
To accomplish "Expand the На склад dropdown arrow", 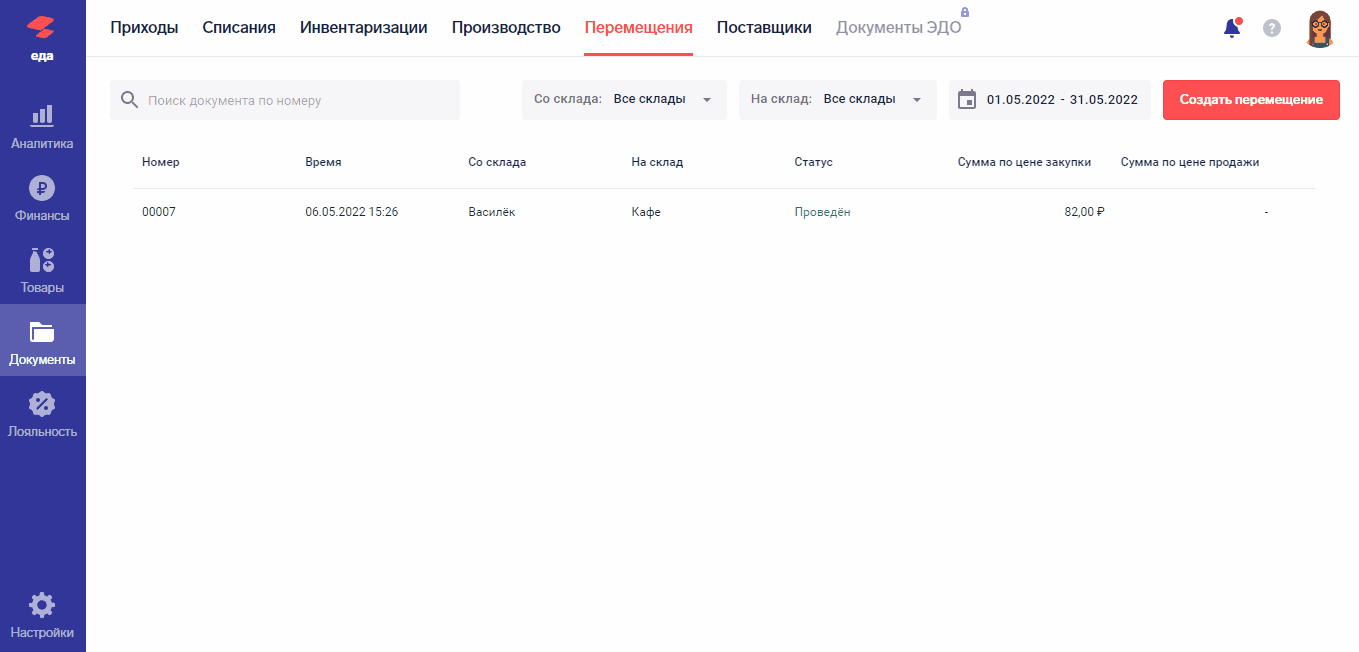I will click(x=917, y=100).
